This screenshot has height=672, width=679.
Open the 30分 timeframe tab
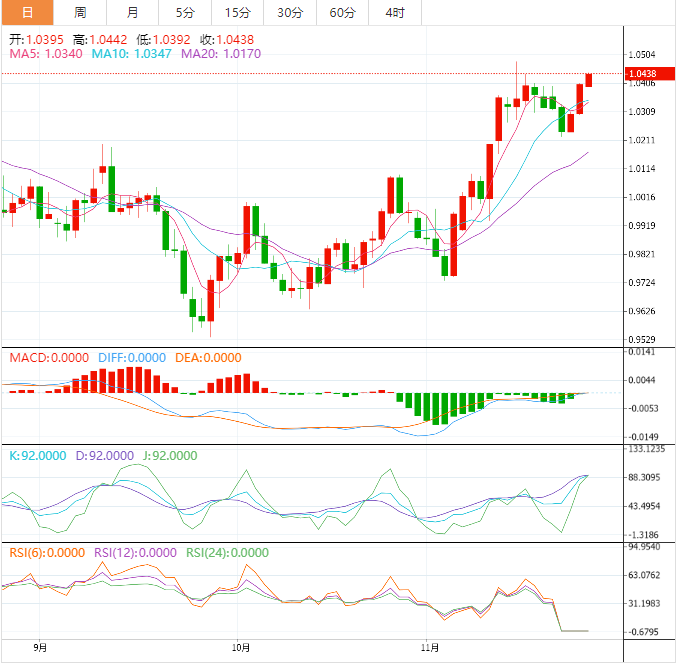point(290,13)
